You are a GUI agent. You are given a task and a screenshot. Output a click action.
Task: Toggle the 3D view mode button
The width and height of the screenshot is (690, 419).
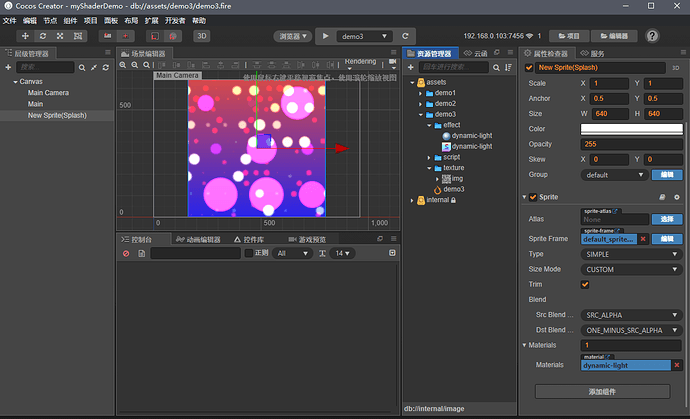[201, 36]
